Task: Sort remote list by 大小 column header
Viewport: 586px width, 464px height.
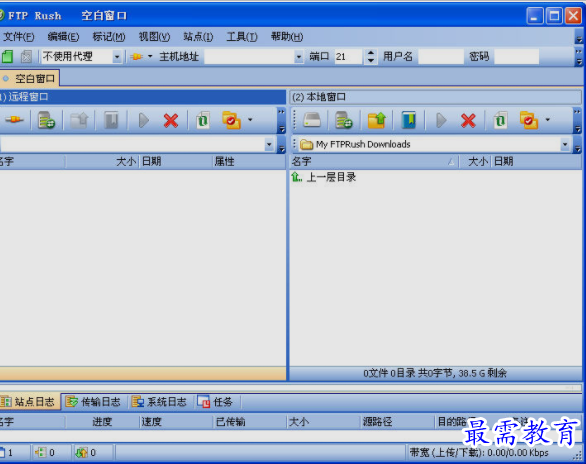Action: coord(102,162)
